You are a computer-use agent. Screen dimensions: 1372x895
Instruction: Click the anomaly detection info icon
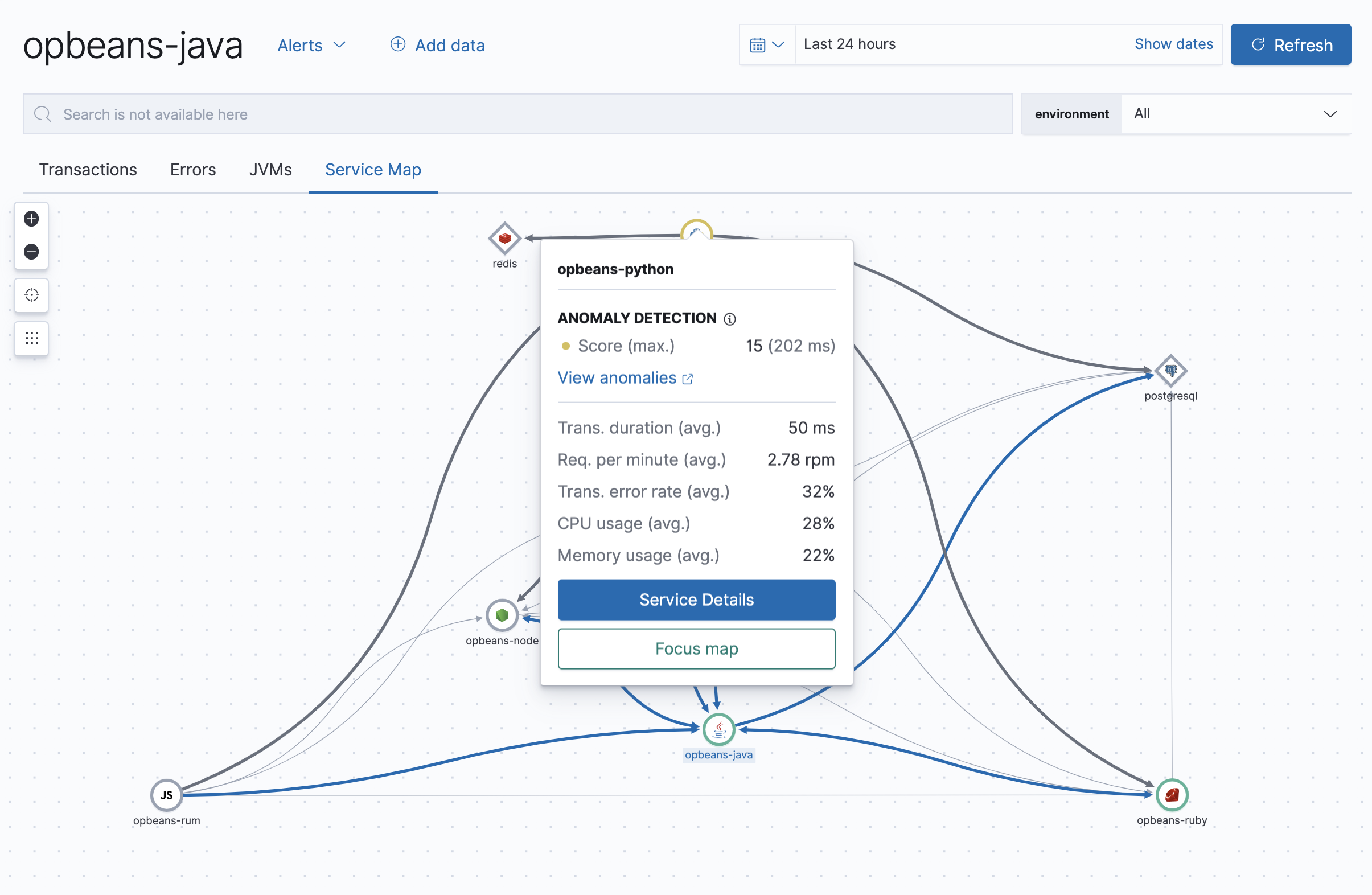point(730,318)
